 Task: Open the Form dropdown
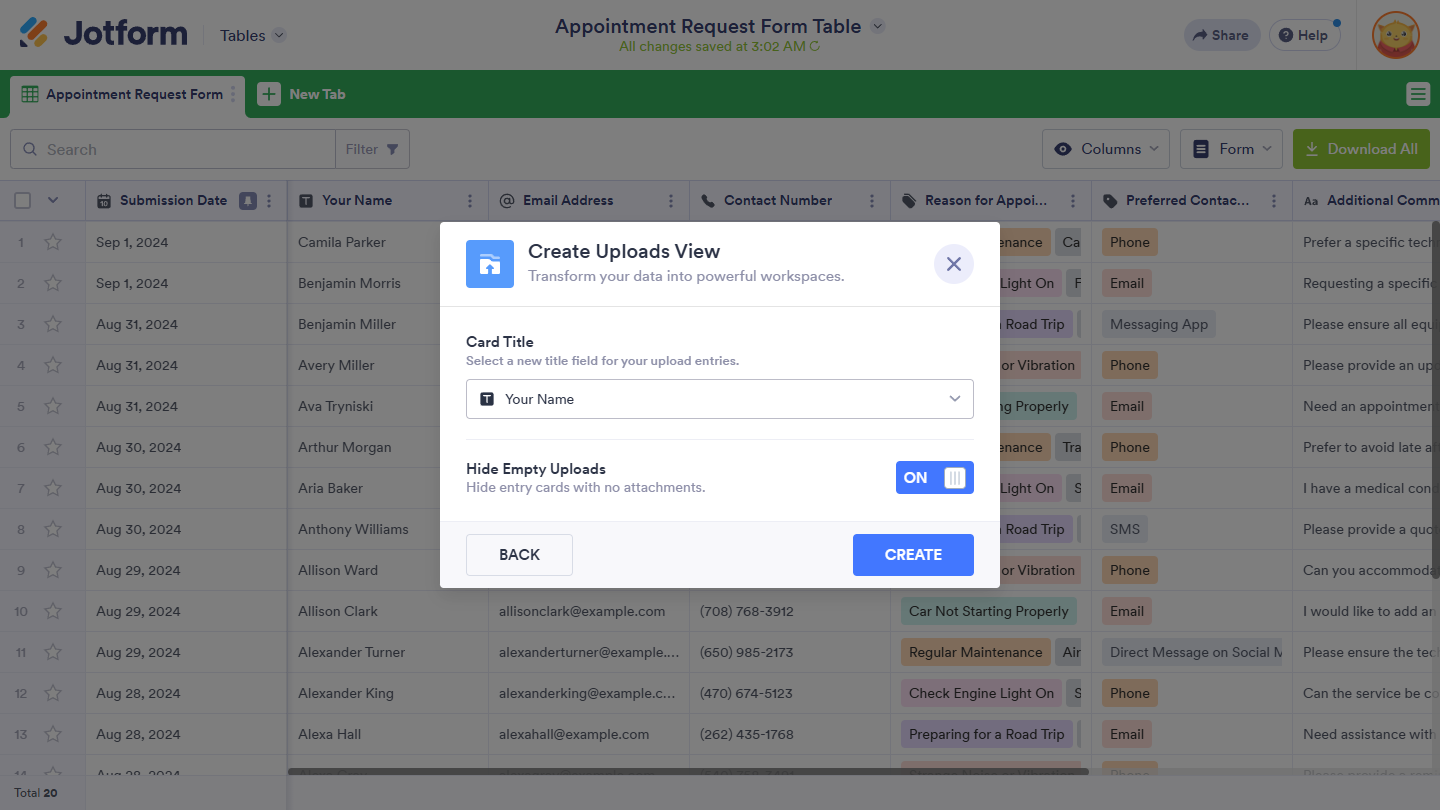(x=1232, y=149)
